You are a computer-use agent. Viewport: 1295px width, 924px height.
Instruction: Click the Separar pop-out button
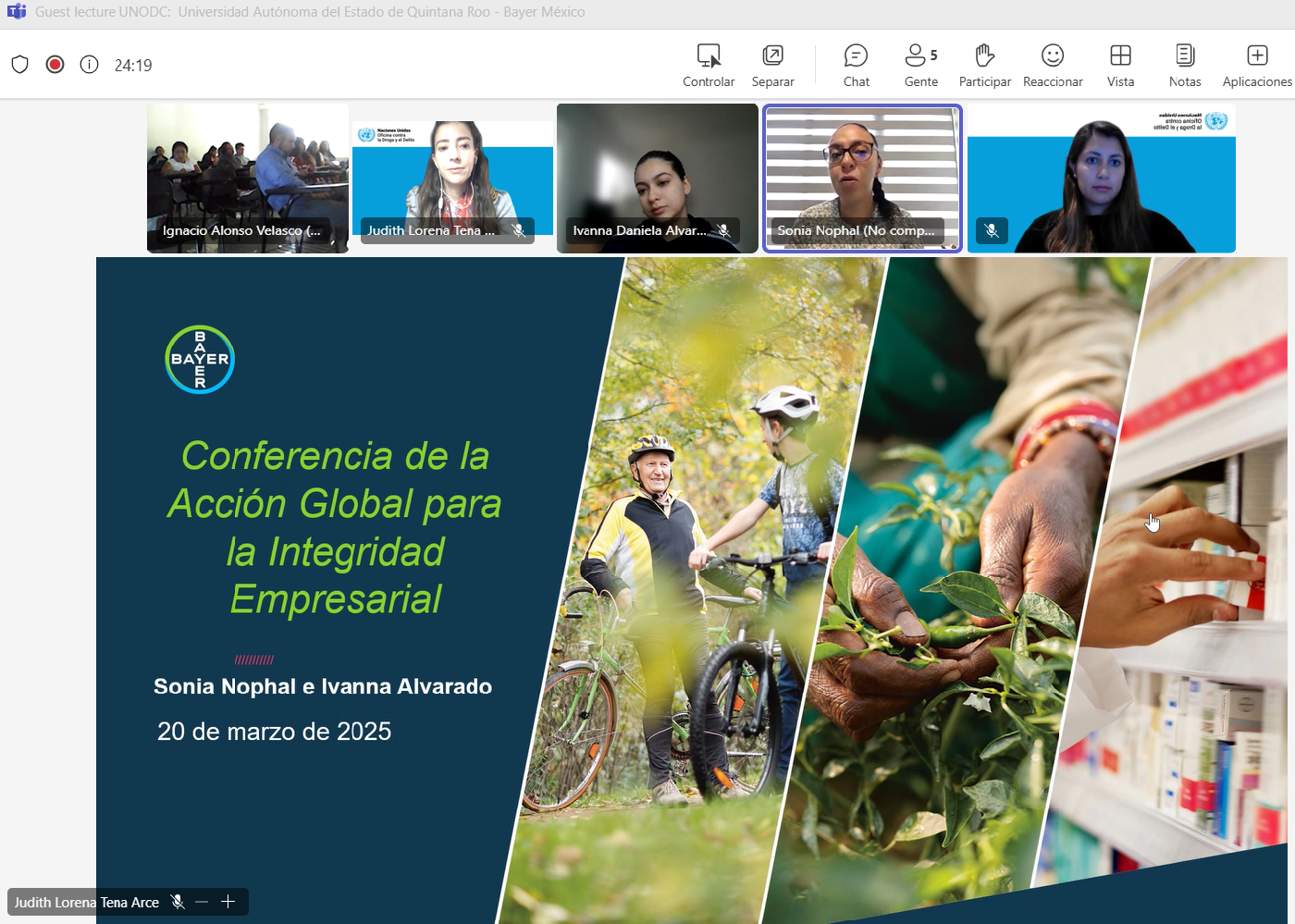(772, 66)
